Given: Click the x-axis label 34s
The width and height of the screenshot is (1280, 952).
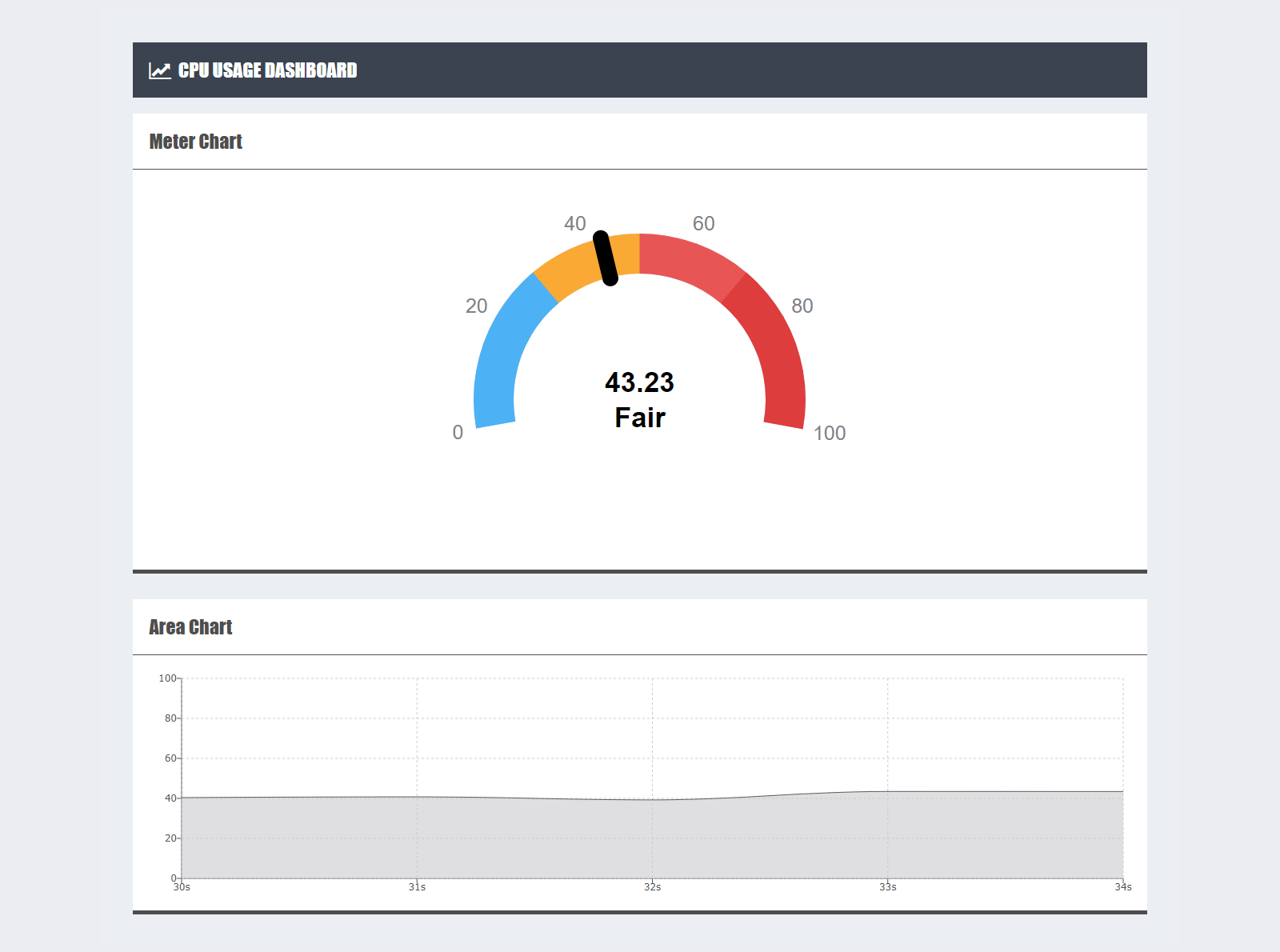Looking at the screenshot, I should [x=1123, y=887].
